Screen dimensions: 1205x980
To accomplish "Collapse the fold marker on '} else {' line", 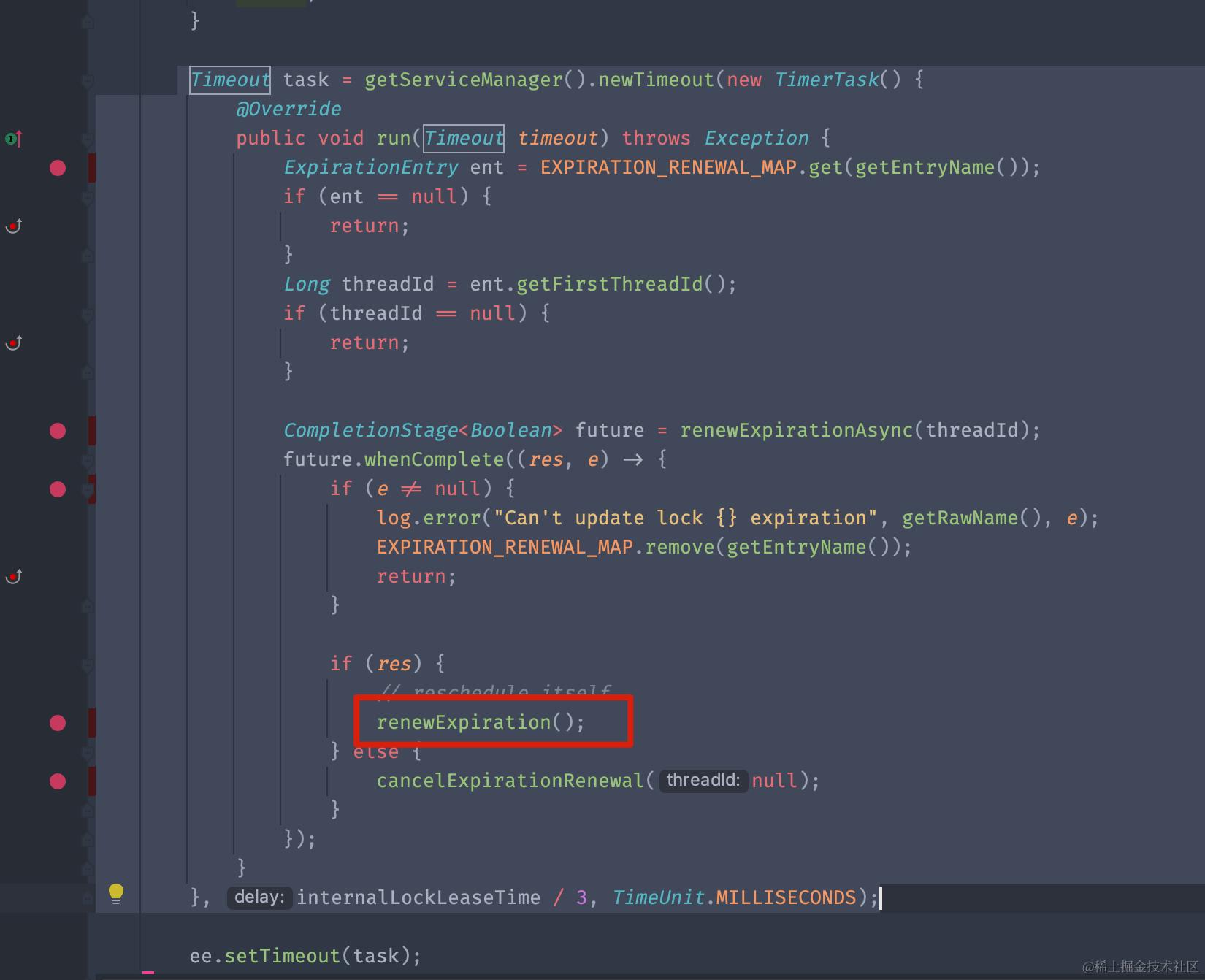I will [x=88, y=752].
